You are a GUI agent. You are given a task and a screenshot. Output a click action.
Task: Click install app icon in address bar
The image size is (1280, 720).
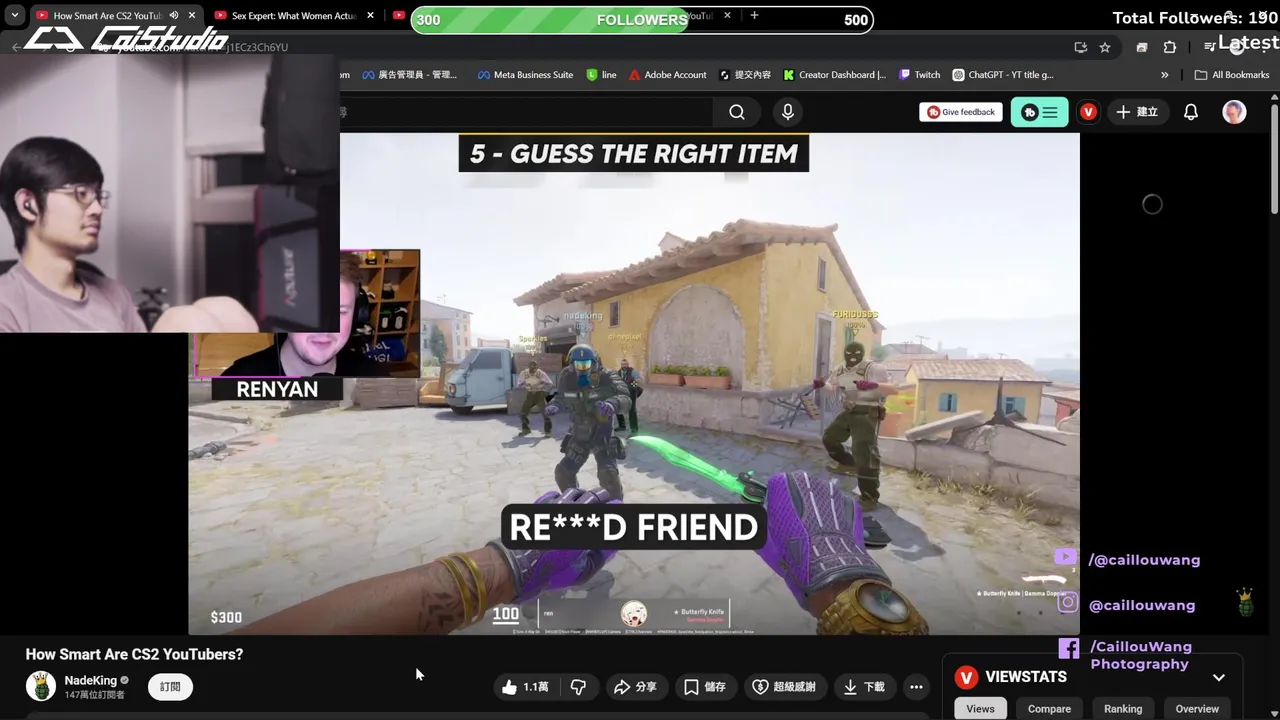point(1081,47)
